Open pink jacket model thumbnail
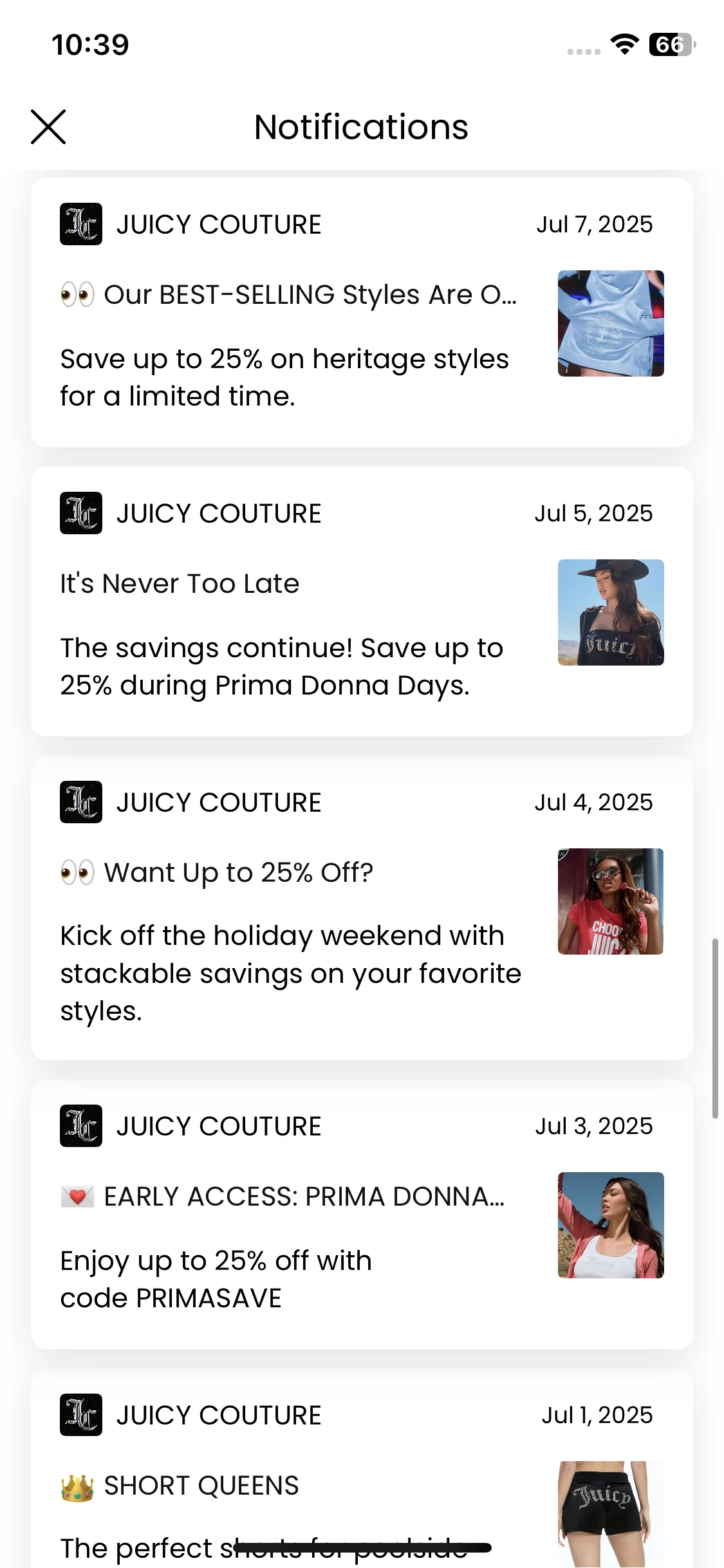Image resolution: width=724 pixels, height=1568 pixels. [x=611, y=1225]
